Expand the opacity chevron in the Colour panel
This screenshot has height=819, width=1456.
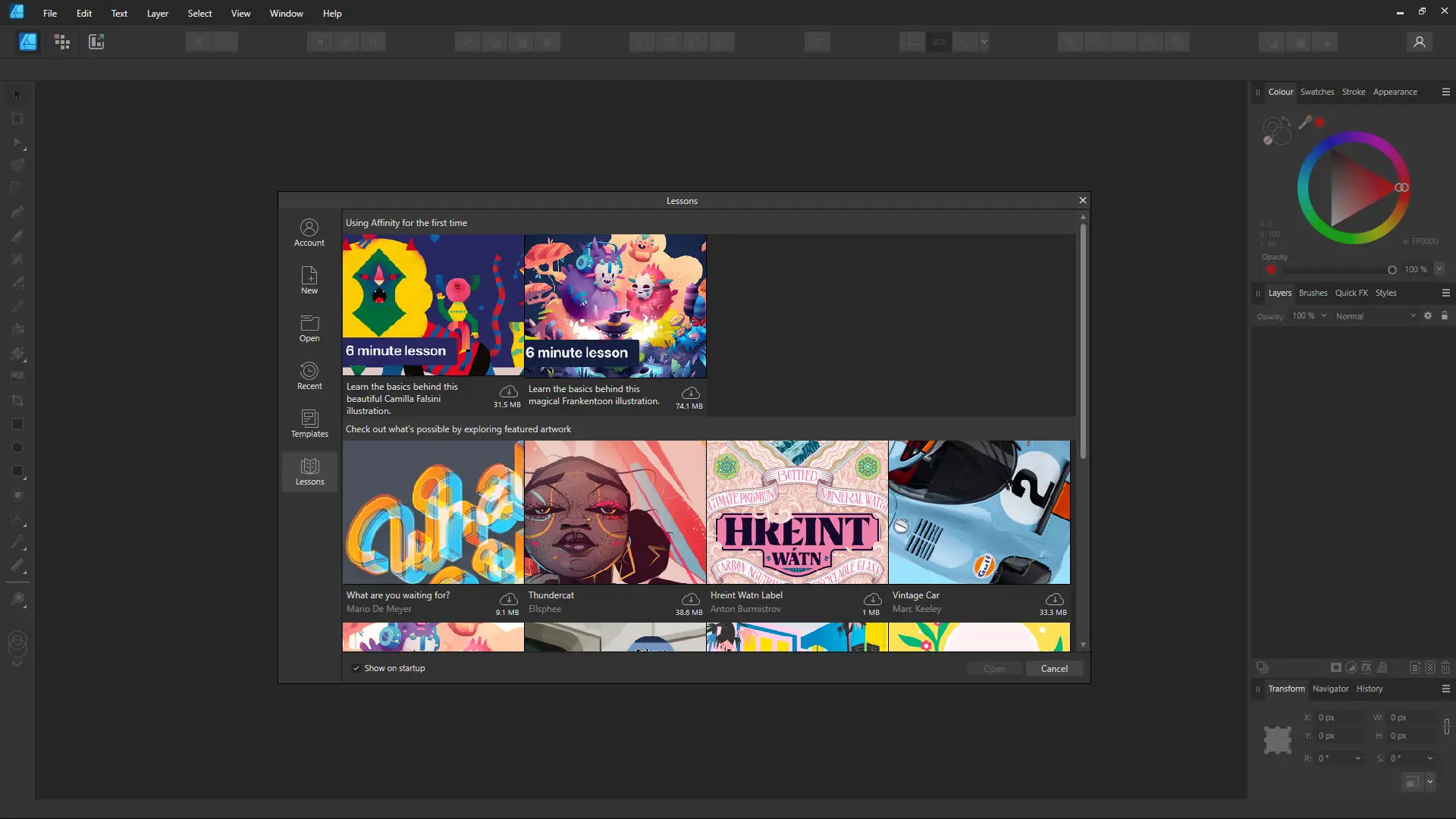(1439, 269)
